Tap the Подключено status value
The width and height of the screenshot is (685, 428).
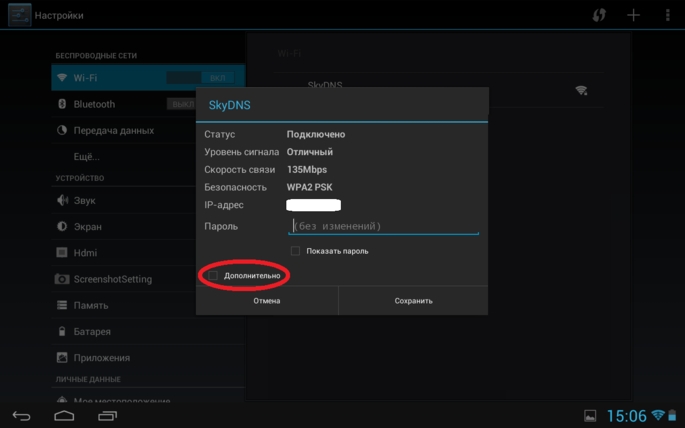point(316,134)
